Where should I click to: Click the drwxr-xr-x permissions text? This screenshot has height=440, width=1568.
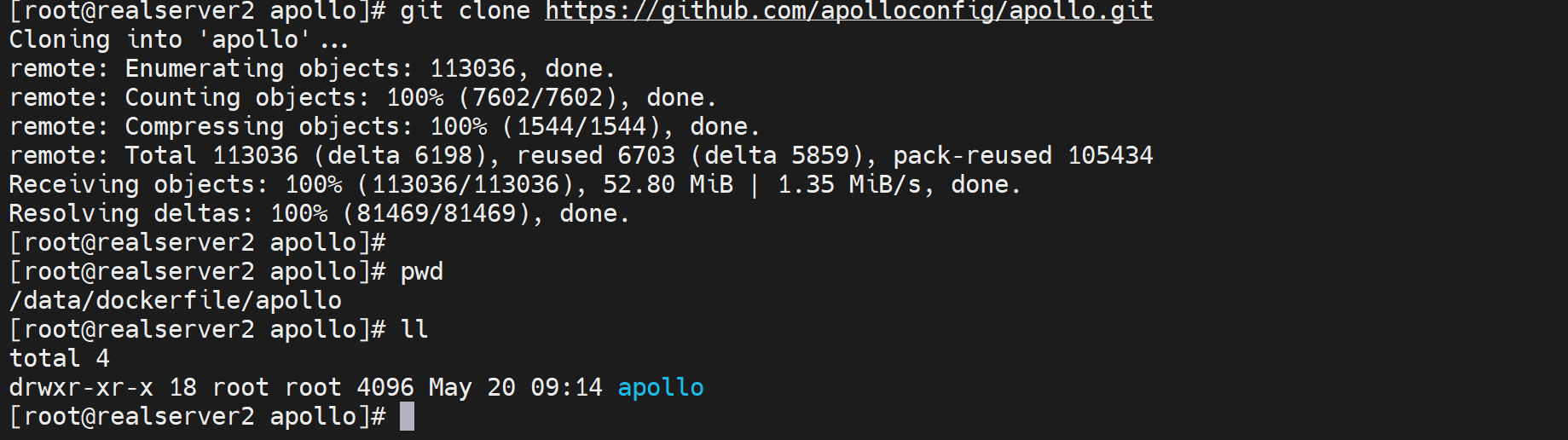pos(81,387)
